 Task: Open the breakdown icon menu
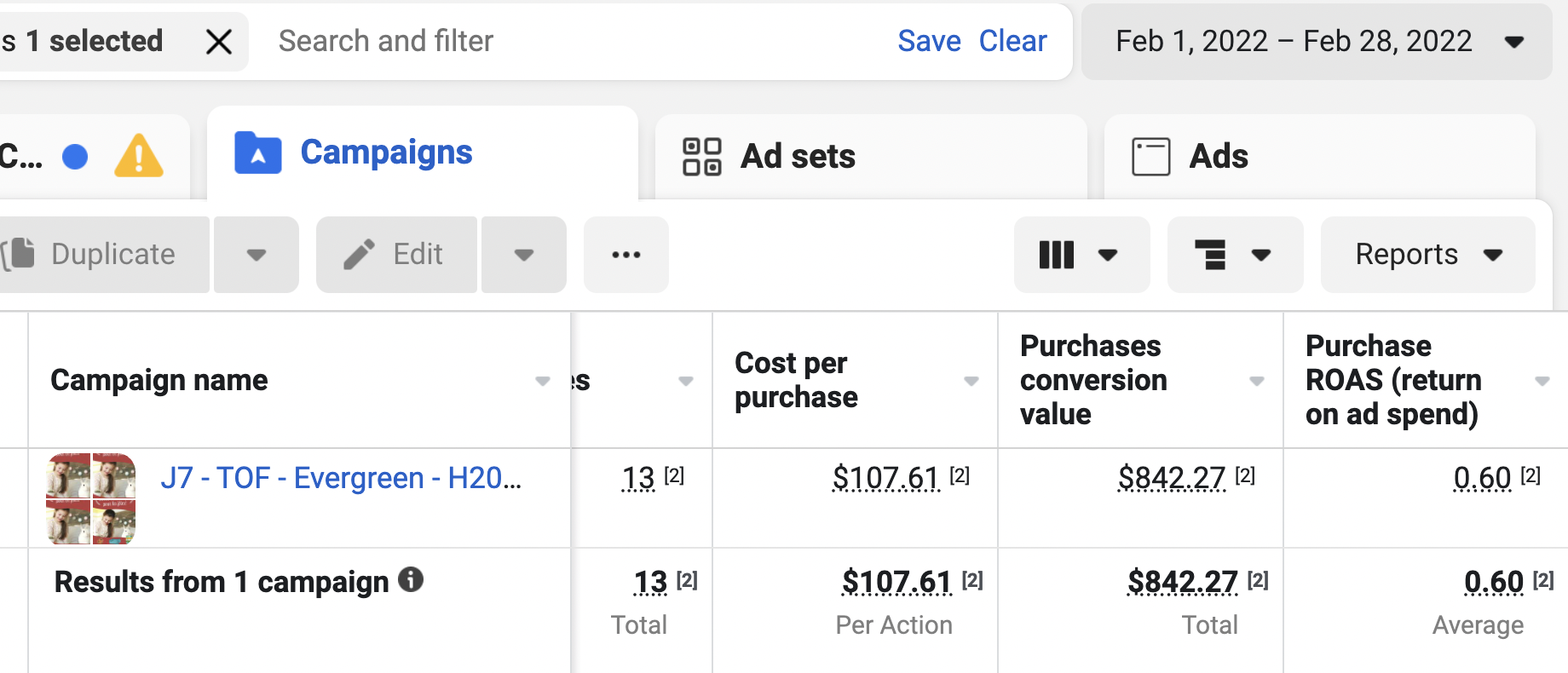pyautogui.click(x=1234, y=254)
